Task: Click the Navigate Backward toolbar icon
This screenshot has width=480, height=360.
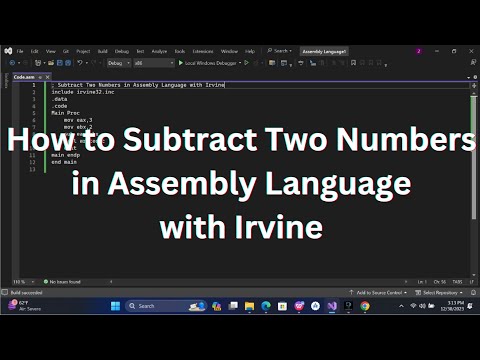Action: click(12, 63)
